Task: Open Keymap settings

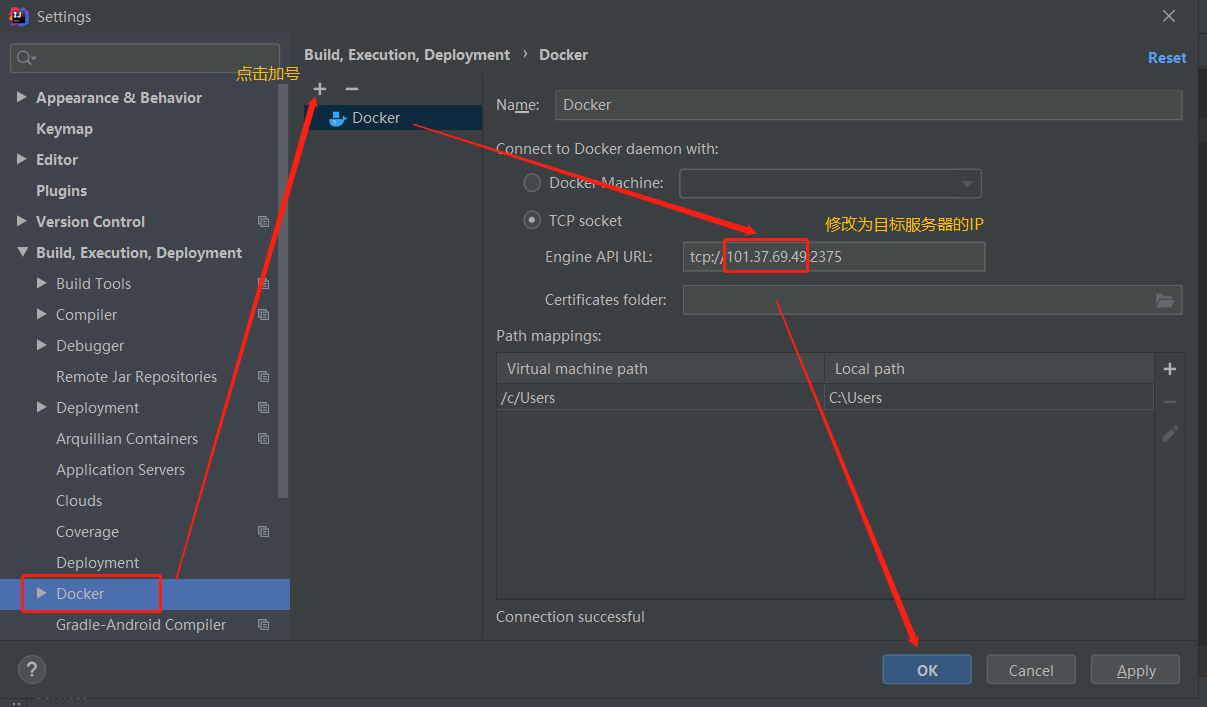Action: (x=64, y=129)
